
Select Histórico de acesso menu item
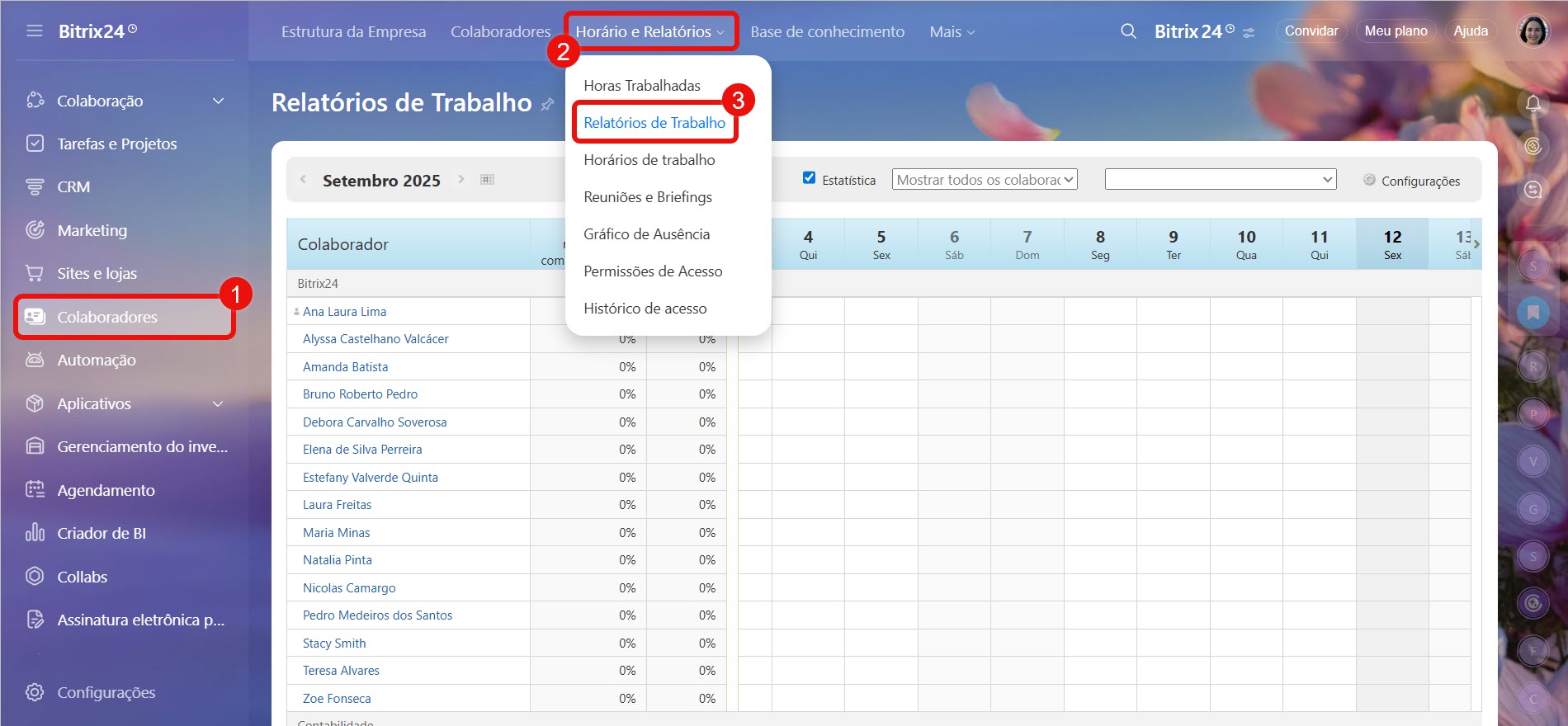[x=645, y=309]
